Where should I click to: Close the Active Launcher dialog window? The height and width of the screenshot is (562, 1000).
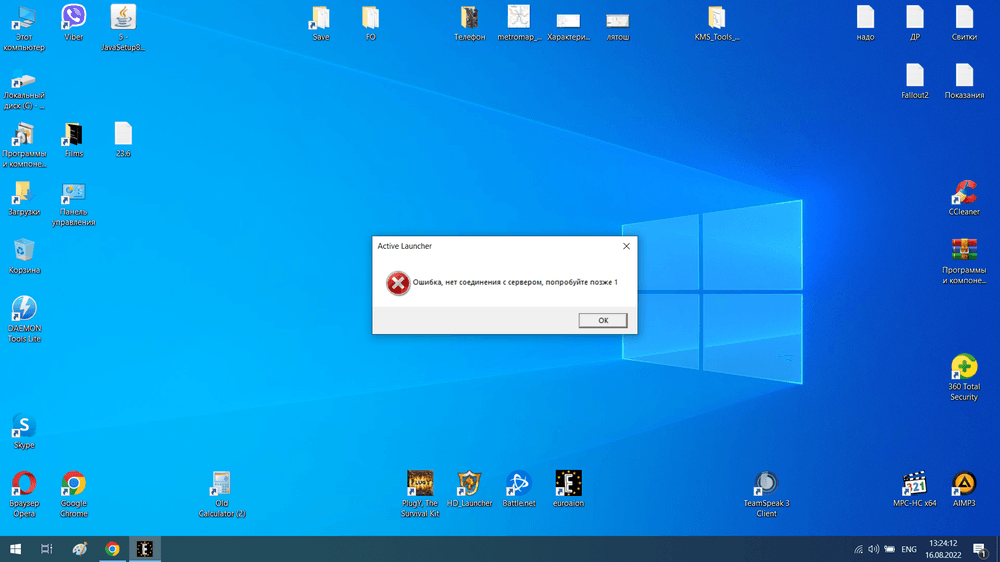[626, 246]
